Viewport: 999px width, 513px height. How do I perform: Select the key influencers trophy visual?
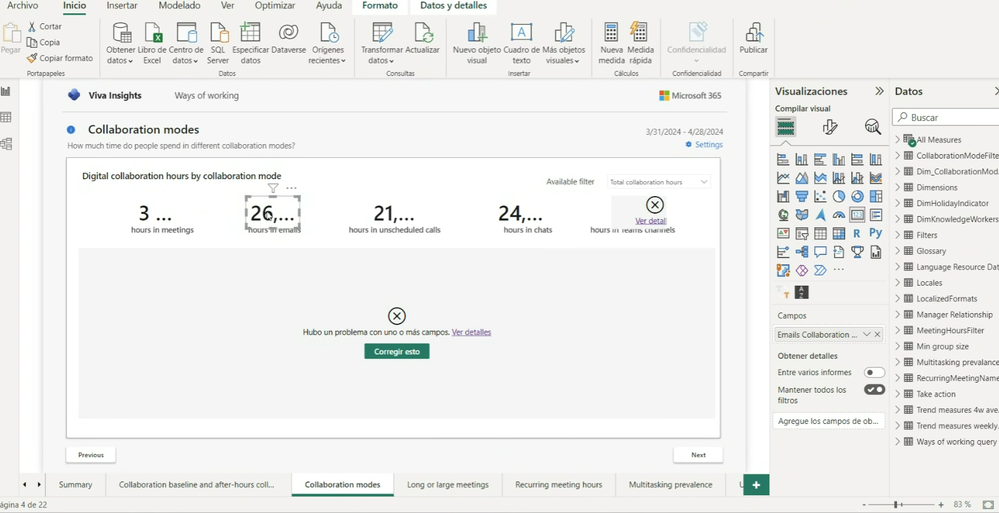click(x=858, y=252)
